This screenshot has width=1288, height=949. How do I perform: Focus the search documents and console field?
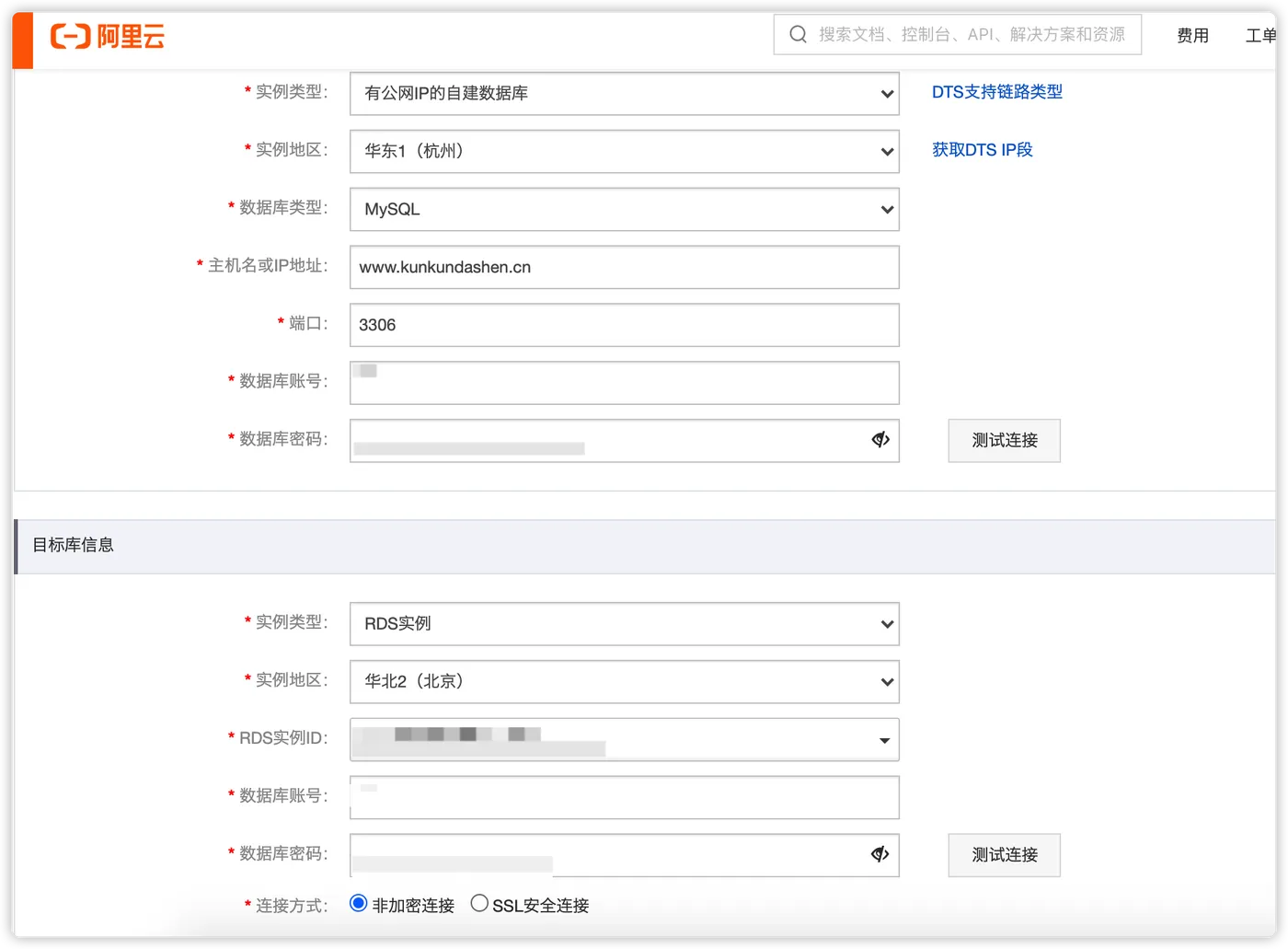[x=958, y=34]
